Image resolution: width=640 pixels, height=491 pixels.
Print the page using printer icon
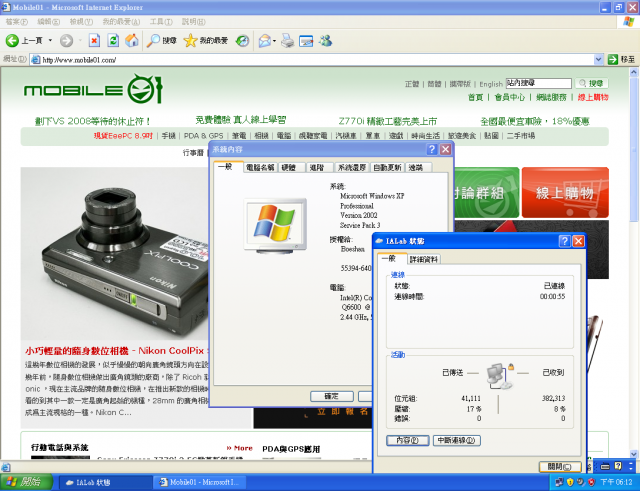click(x=288, y=40)
